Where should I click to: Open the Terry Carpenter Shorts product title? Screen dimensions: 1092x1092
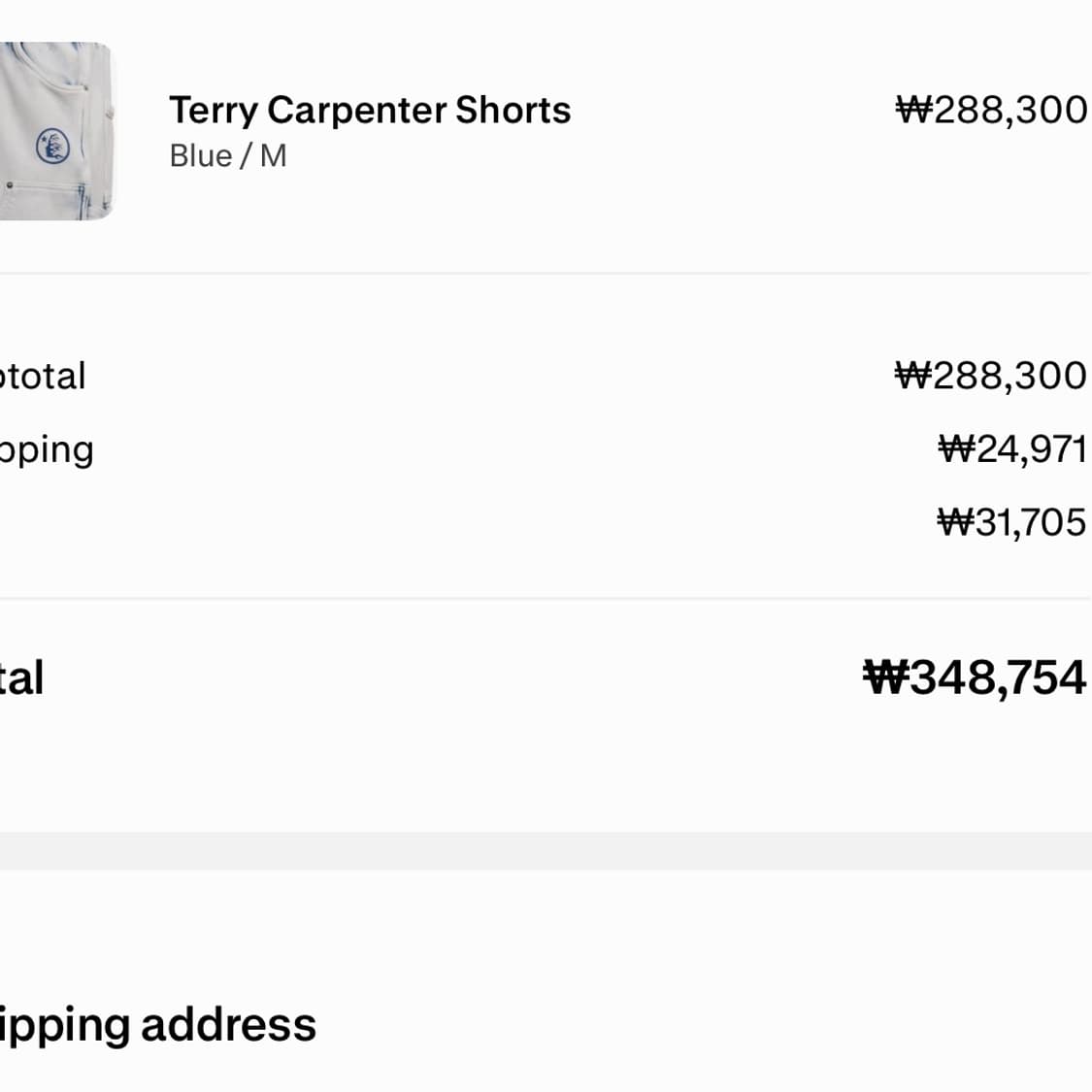pos(370,110)
